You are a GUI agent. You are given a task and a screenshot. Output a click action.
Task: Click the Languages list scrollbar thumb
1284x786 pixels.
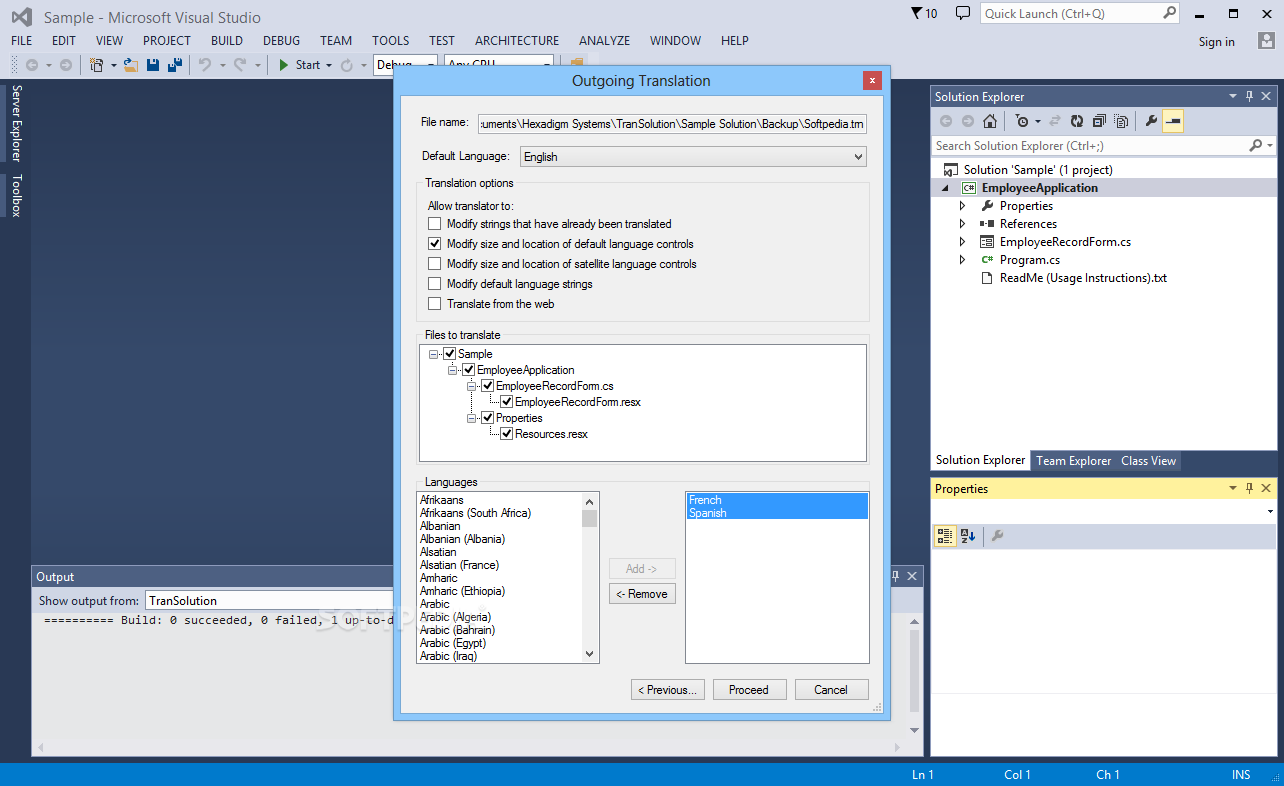coord(590,518)
